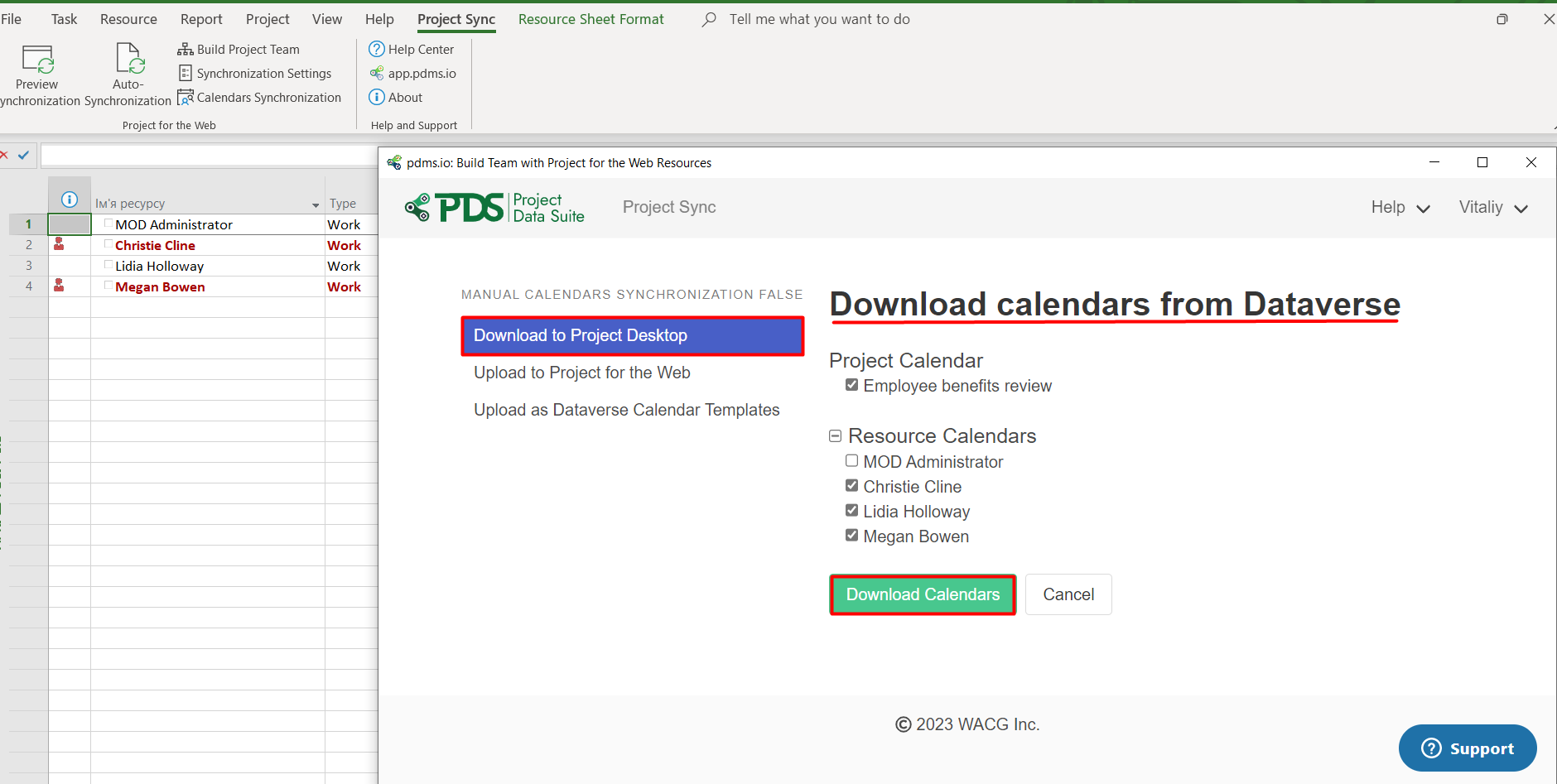Click the Download Calendars button
This screenshot has width=1557, height=784.
coord(922,594)
